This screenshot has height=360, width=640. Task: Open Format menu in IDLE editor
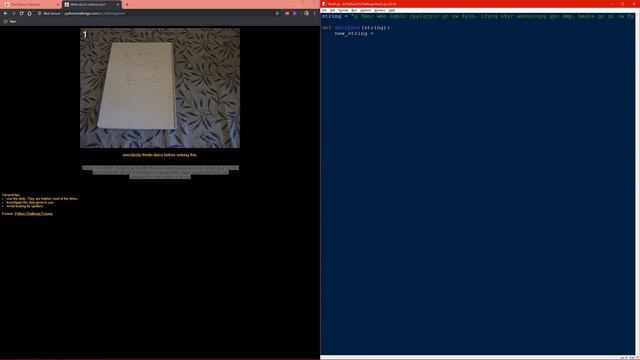click(343, 10)
